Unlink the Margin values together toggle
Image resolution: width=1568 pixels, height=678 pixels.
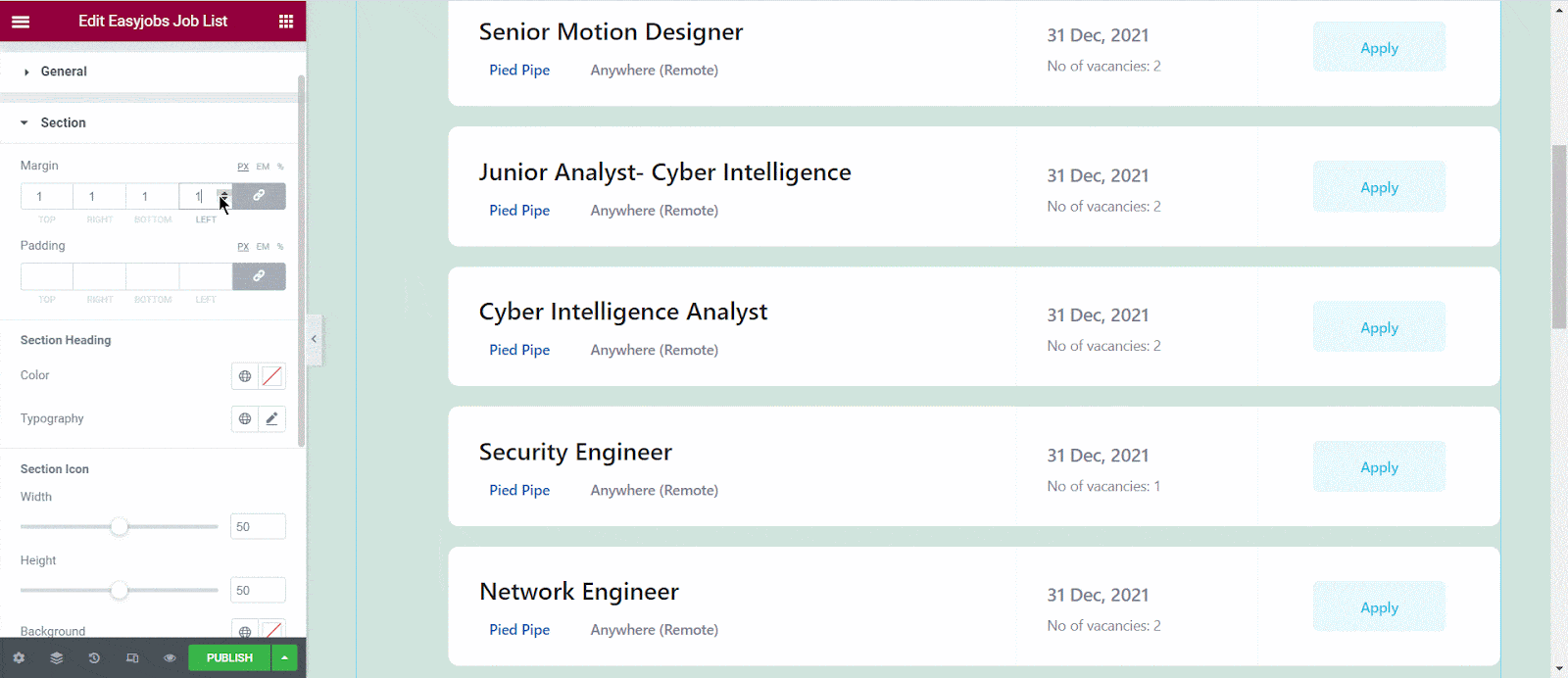point(259,196)
